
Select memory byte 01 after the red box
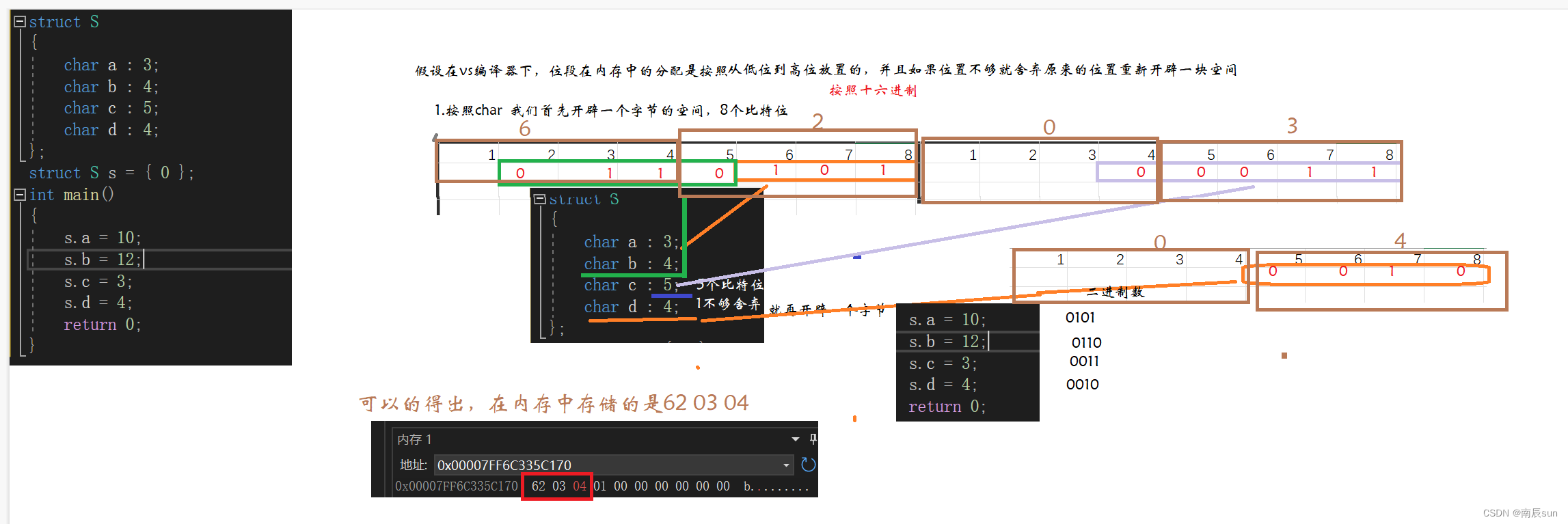600,486
